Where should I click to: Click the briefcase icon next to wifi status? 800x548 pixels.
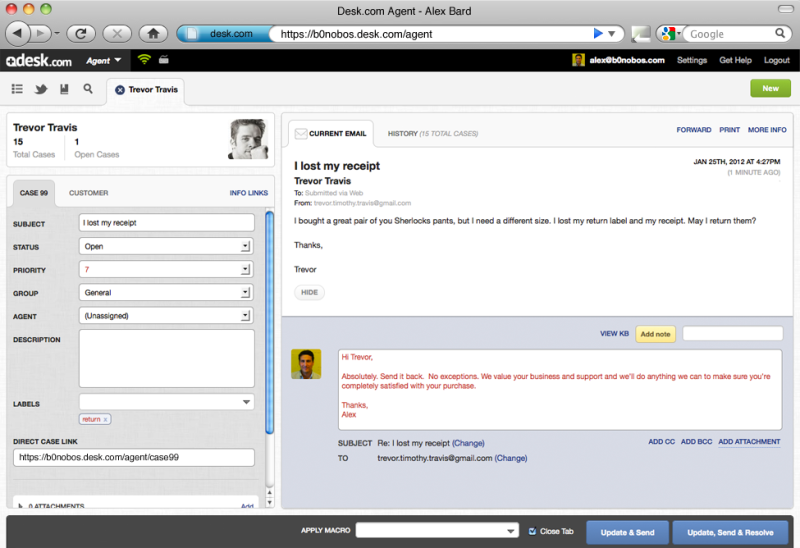(164, 60)
